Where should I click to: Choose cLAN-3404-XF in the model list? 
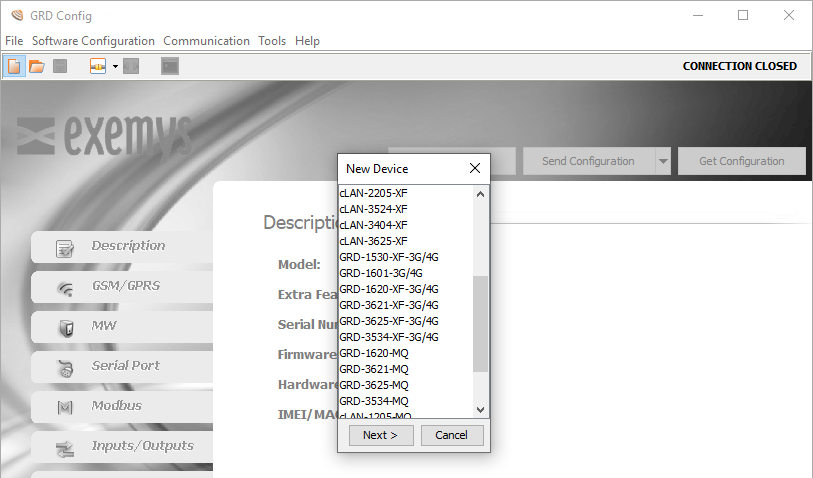373,225
